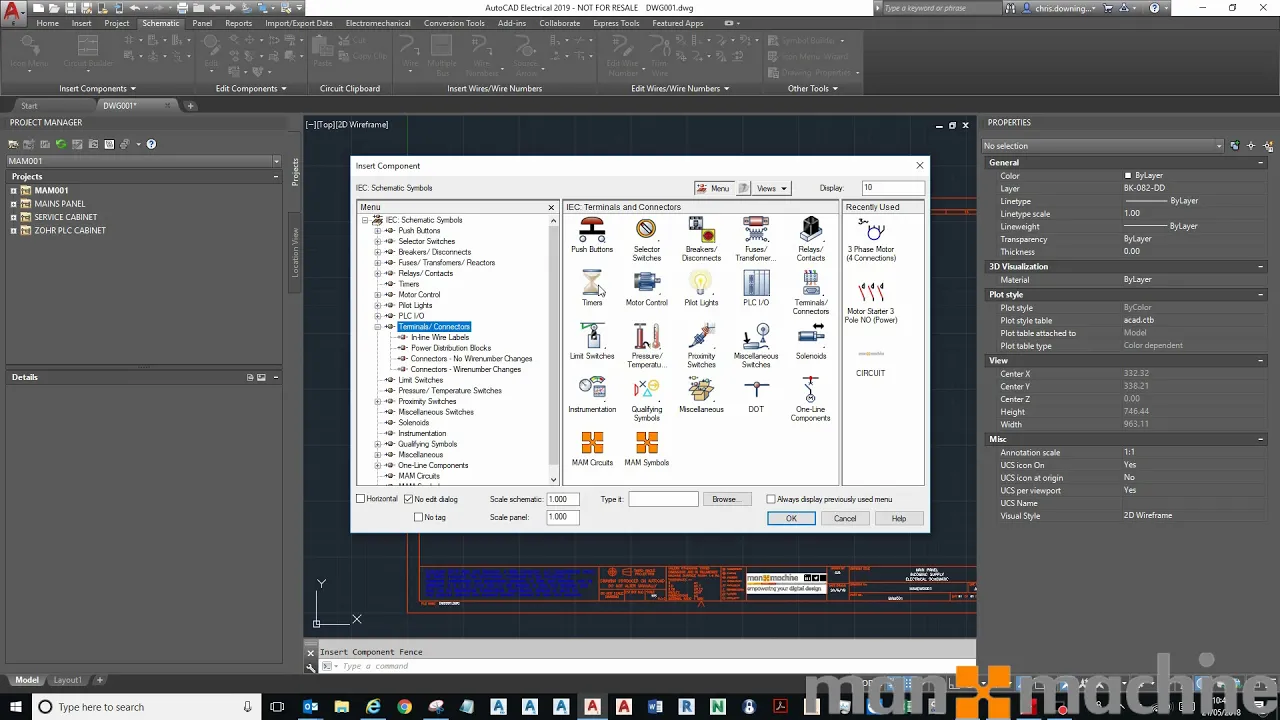Select the Pilot Lights bulb icon

point(701,283)
